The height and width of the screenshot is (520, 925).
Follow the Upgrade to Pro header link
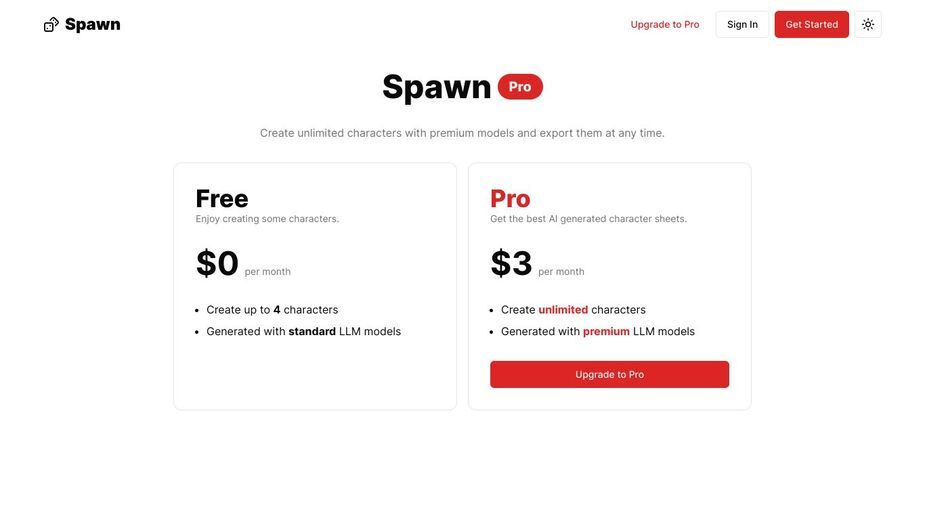[665, 24]
